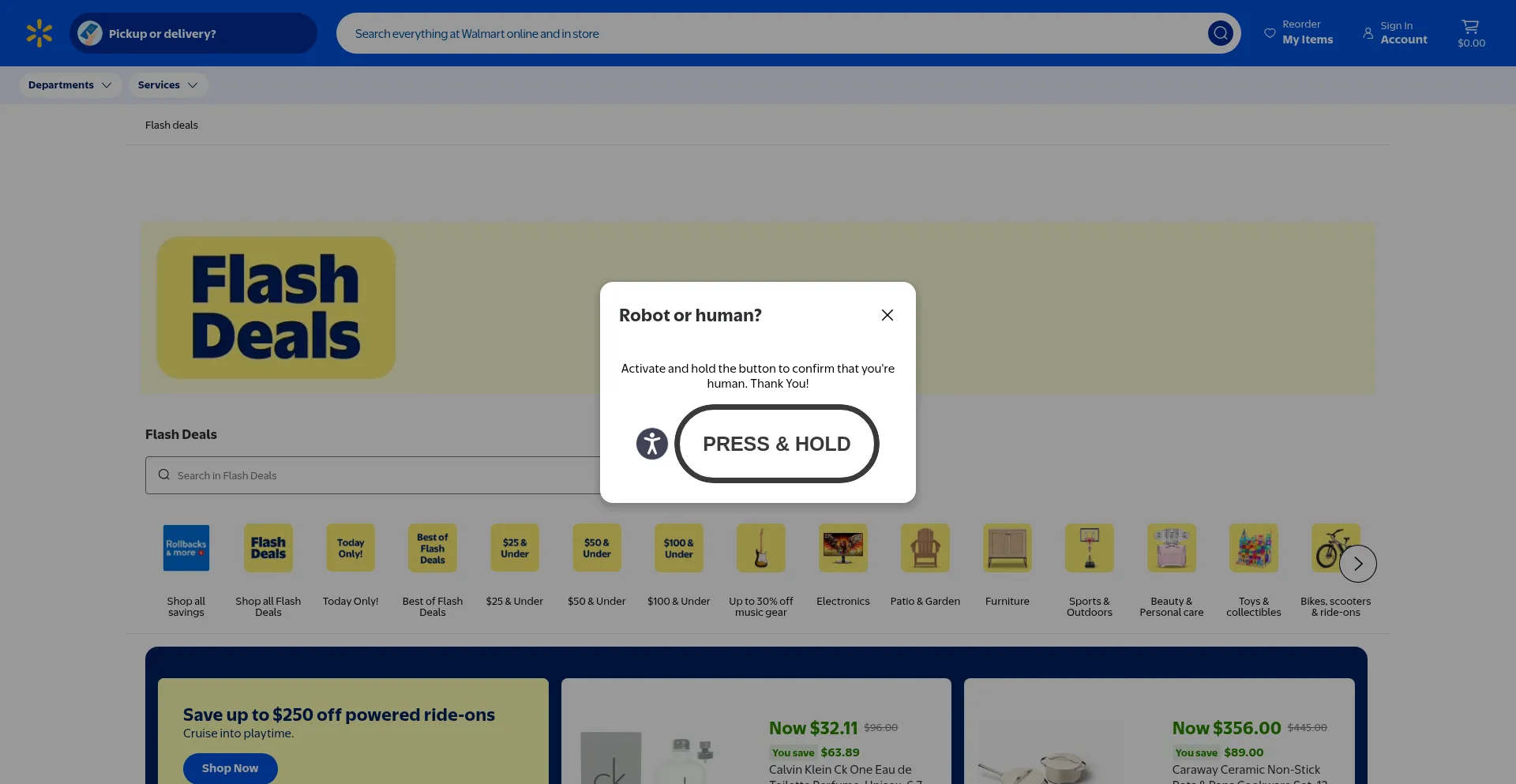Open $100 & Under category tile
This screenshot has width=1516, height=784.
pyautogui.click(x=679, y=565)
